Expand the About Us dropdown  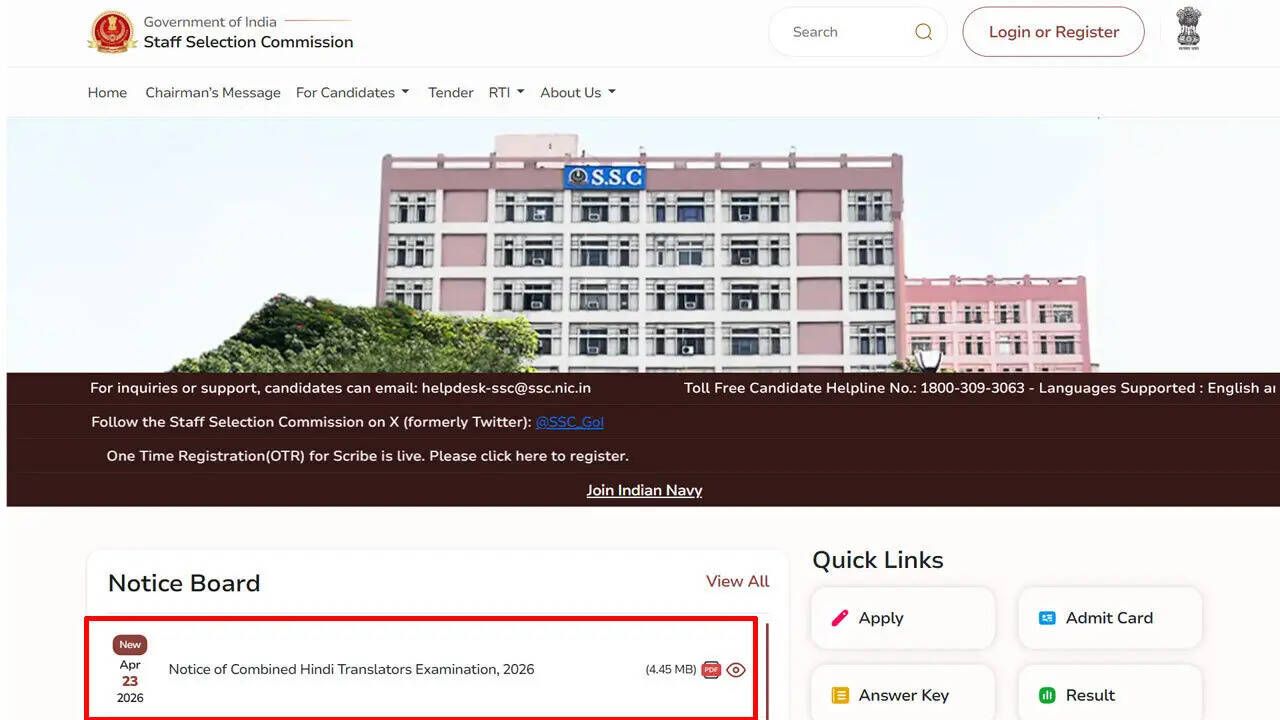click(577, 91)
